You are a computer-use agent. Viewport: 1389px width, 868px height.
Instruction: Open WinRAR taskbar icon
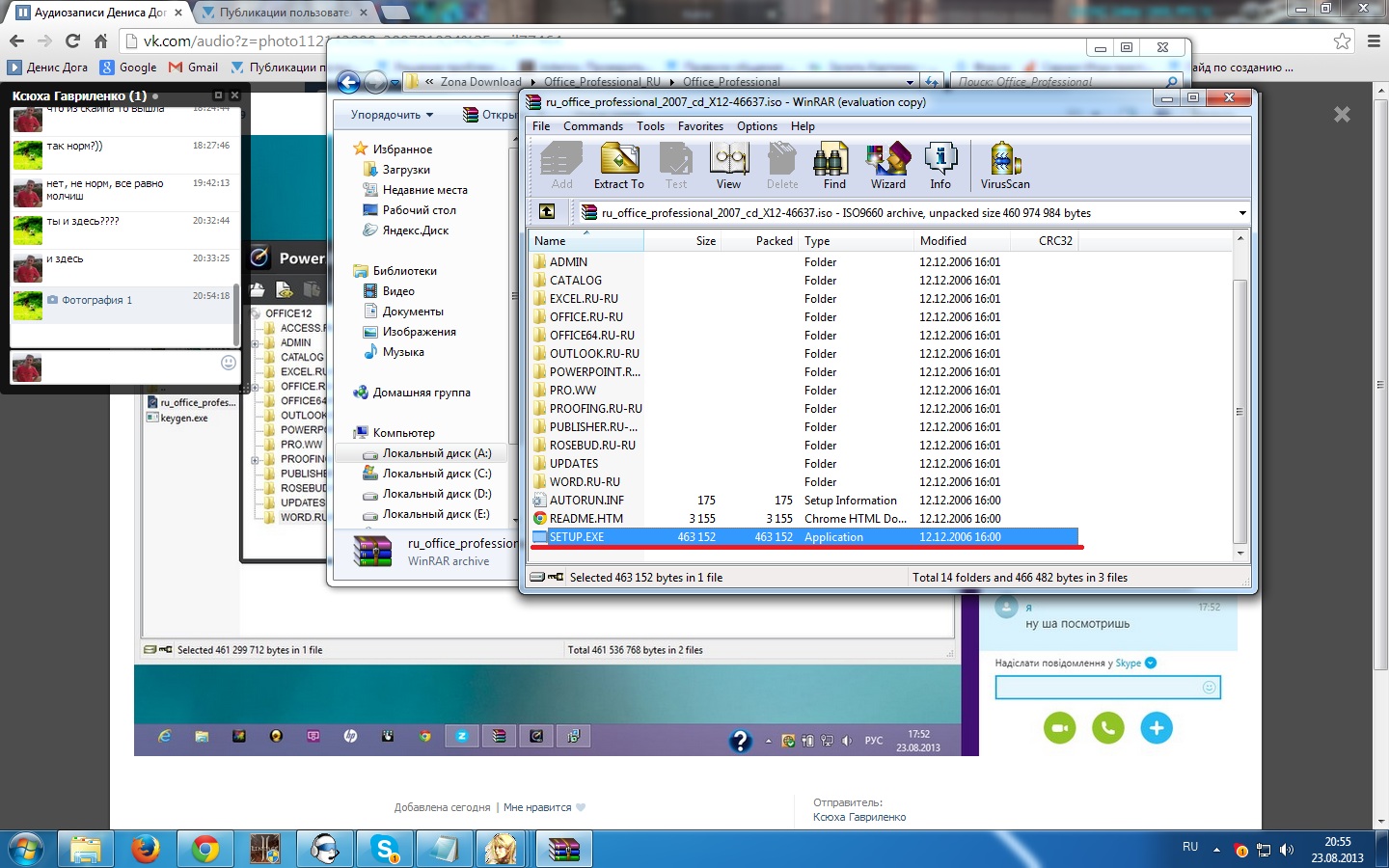click(564, 850)
